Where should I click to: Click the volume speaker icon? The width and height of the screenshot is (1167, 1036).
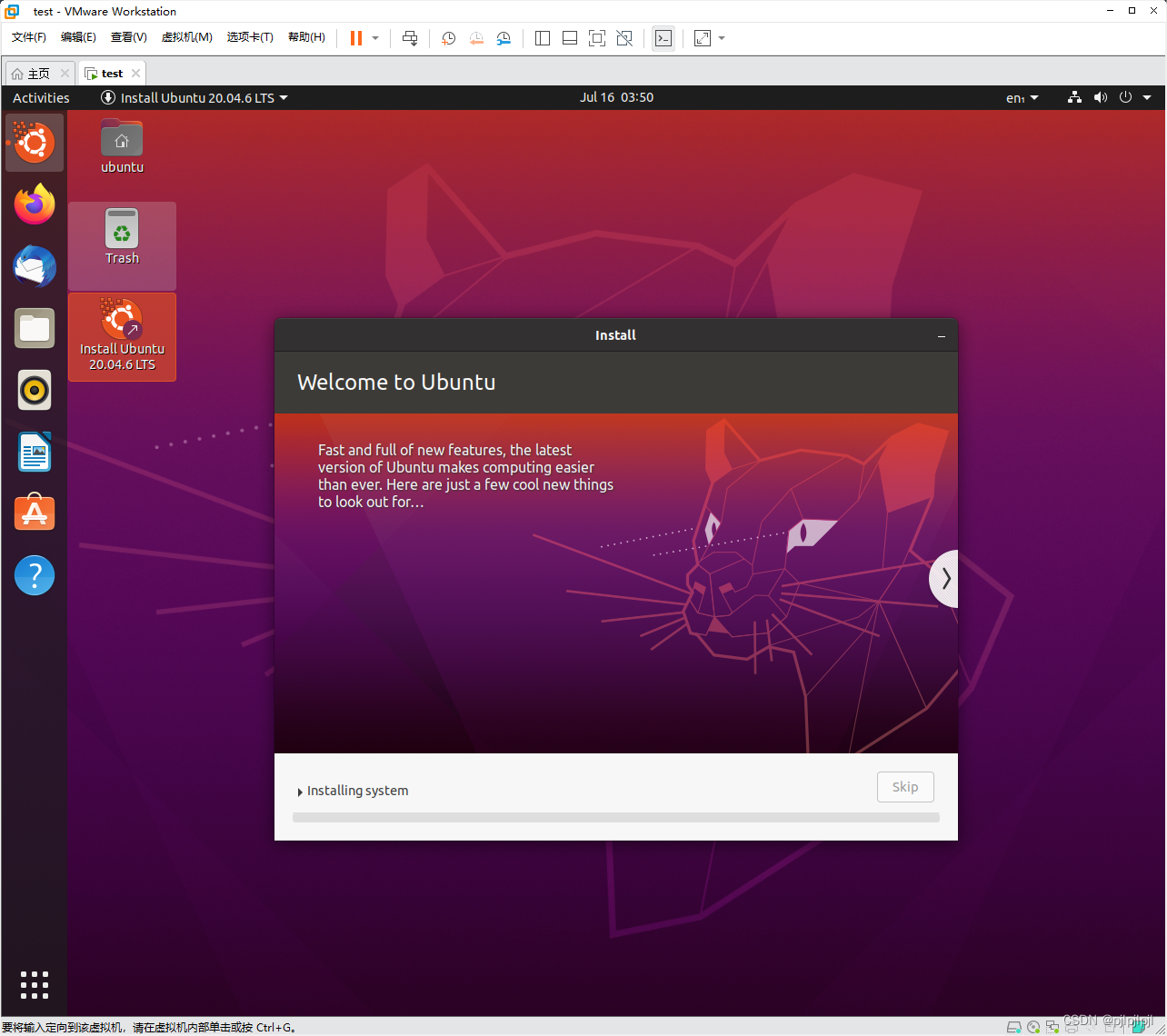click(x=1100, y=97)
